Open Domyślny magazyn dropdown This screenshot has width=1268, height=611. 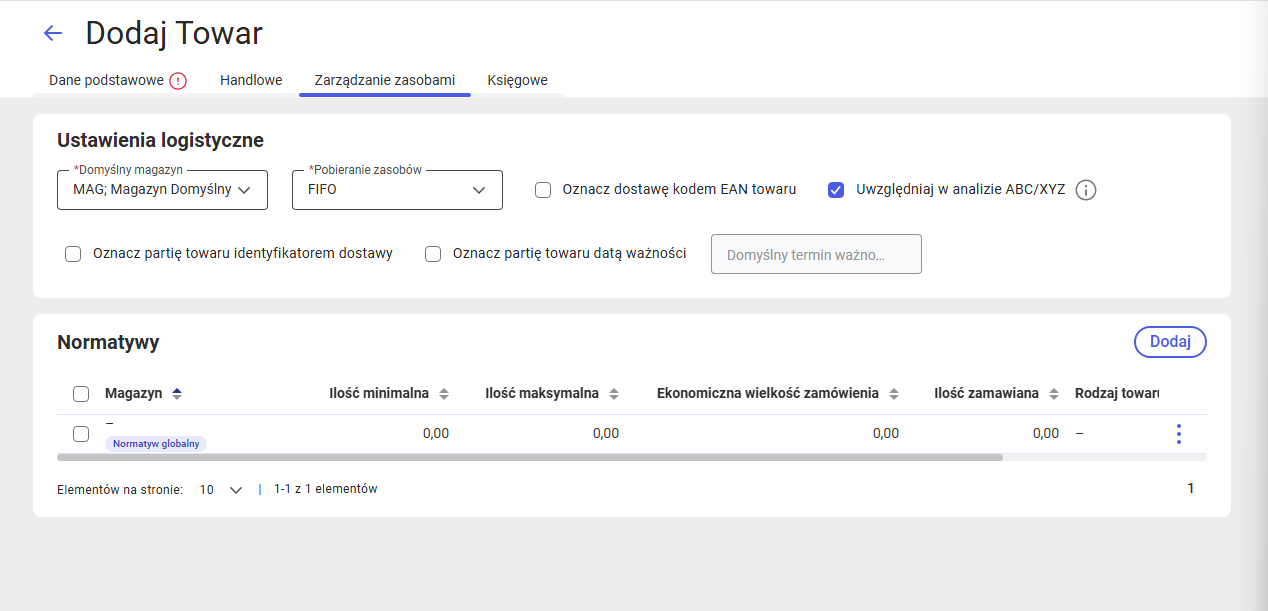click(163, 190)
